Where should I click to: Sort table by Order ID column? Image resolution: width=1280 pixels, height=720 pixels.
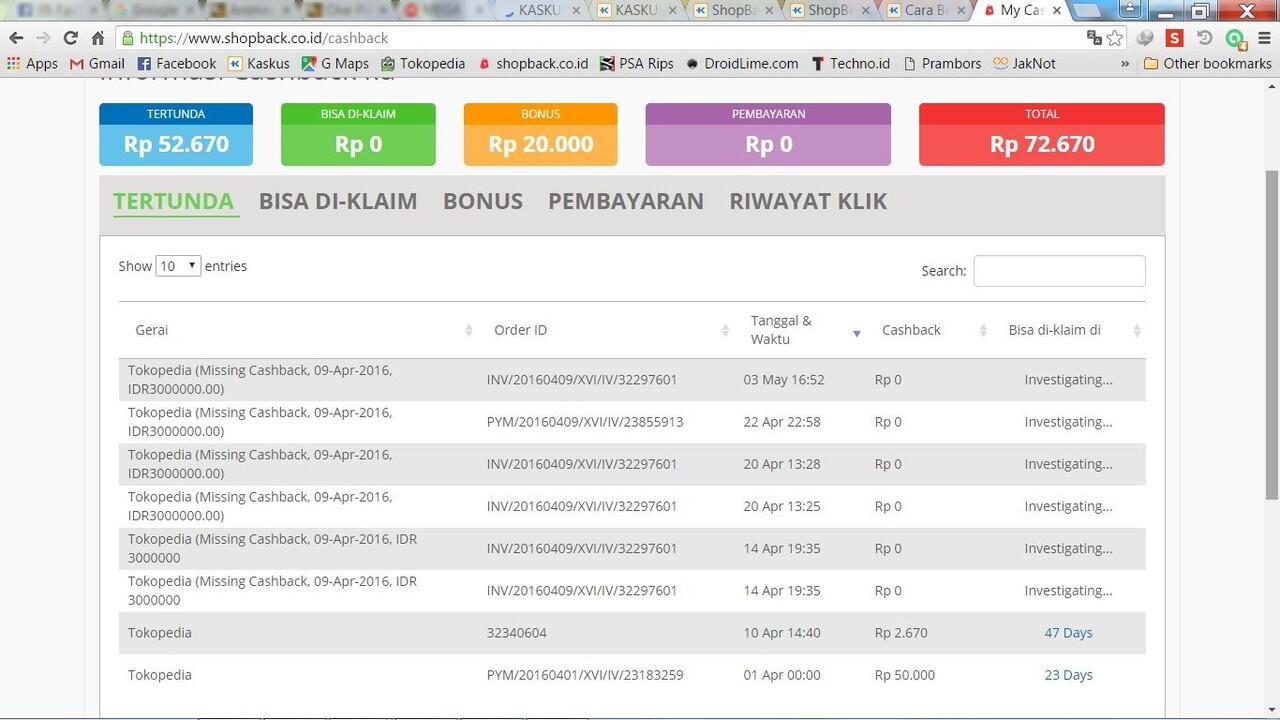(607, 330)
